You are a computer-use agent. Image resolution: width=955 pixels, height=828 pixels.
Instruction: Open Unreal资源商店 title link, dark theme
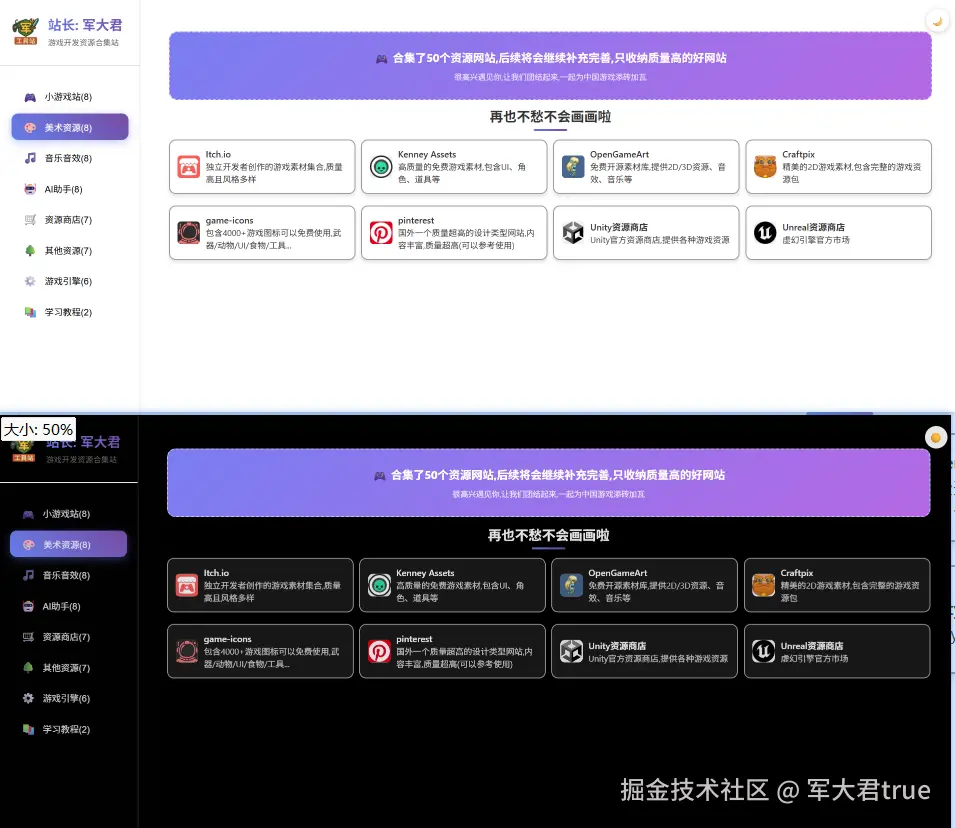pyautogui.click(x=812, y=646)
